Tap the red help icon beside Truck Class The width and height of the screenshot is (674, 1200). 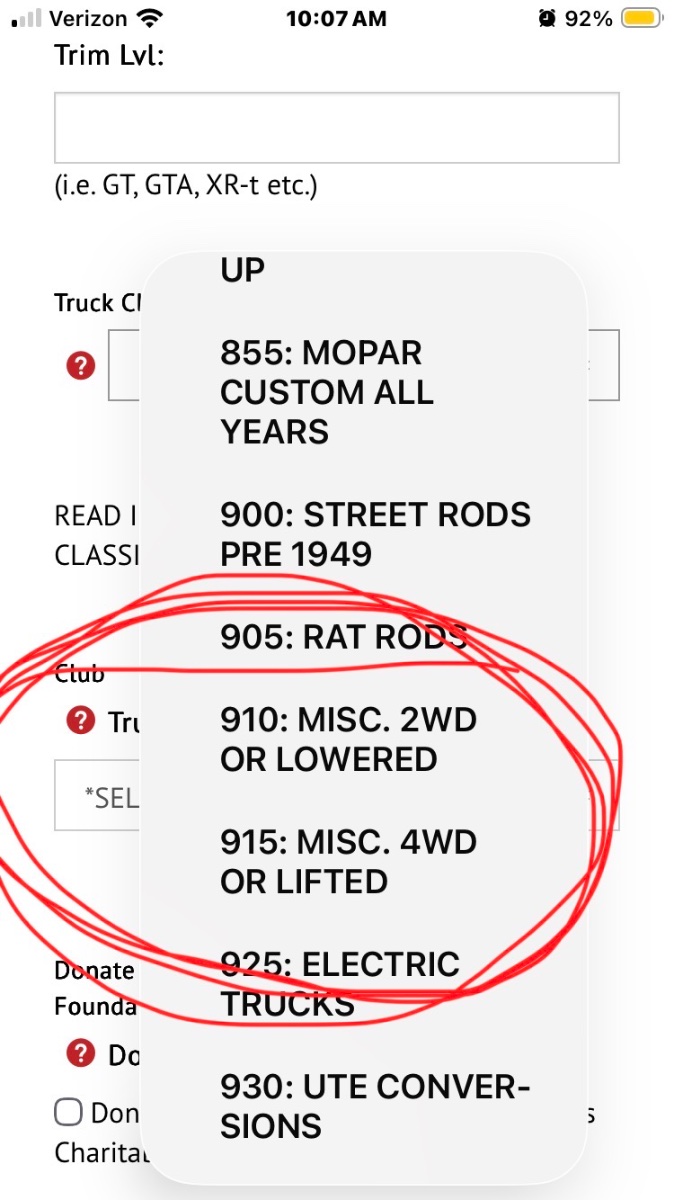80,366
